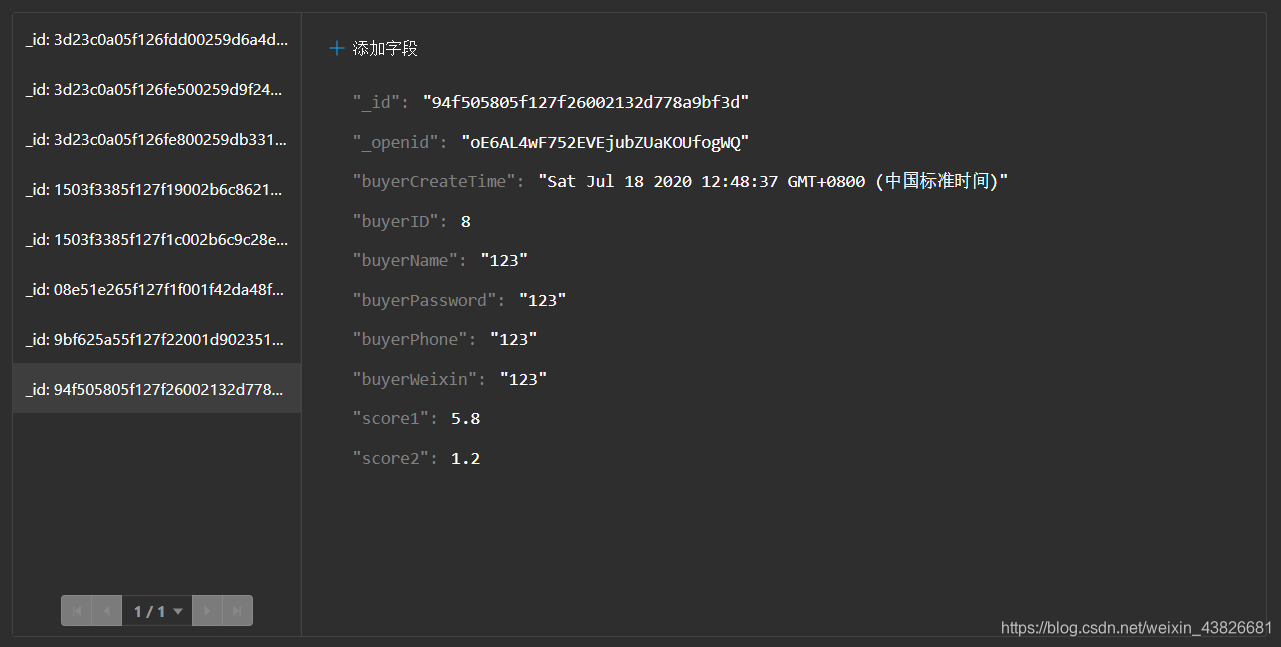Click the plus icon to add field
The width and height of the screenshot is (1281, 647).
(337, 48)
